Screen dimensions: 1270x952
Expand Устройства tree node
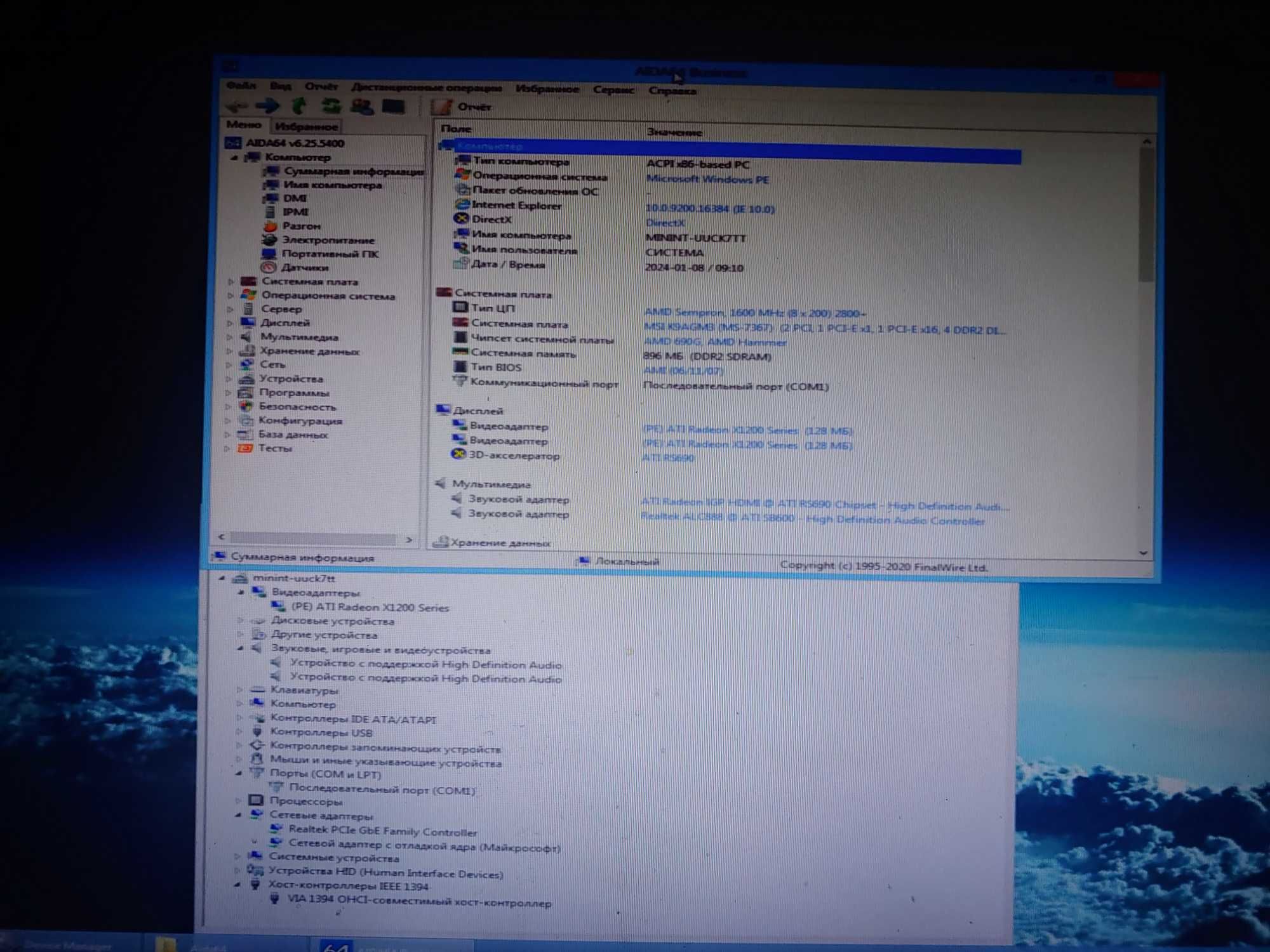click(229, 379)
